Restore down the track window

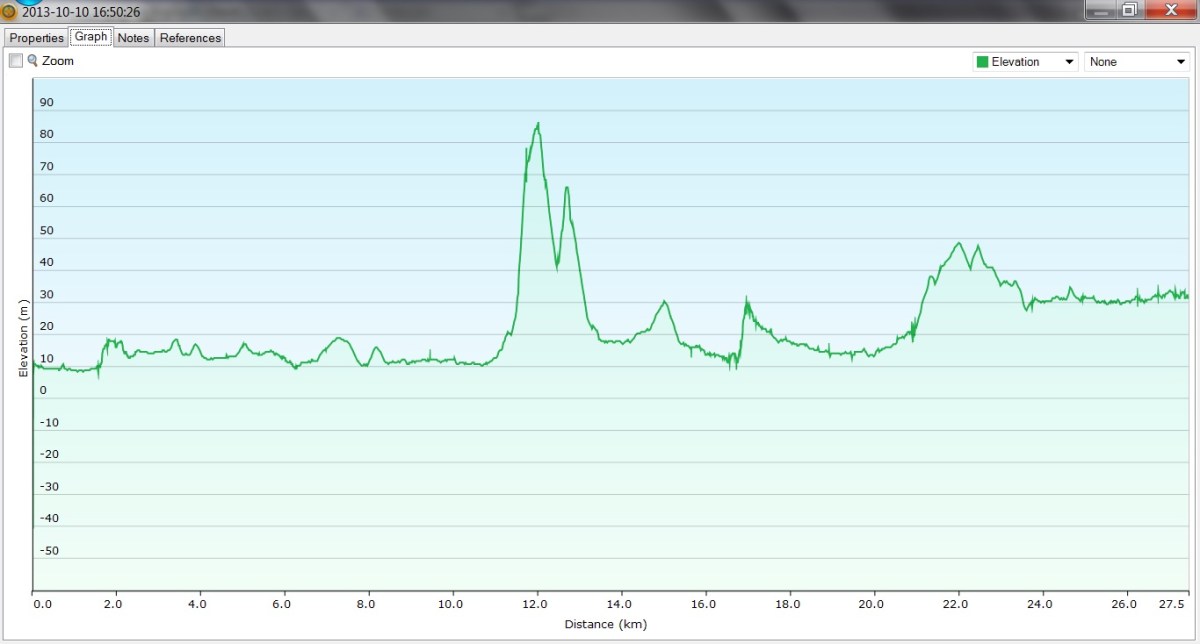point(1129,10)
